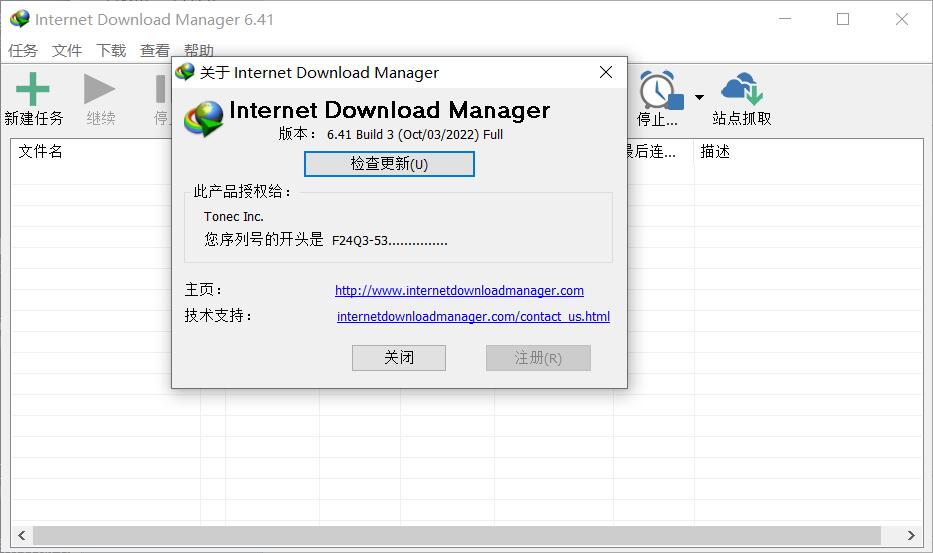Viewport: 933px width, 553px height.
Task: Open the 任务 menu
Action: point(23,51)
